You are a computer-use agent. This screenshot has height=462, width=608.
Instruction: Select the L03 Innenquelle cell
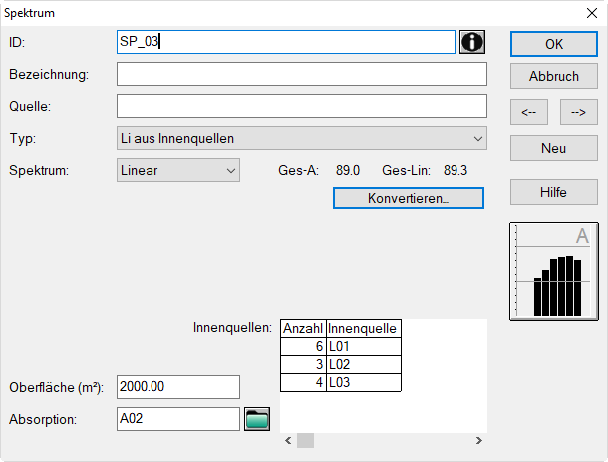364,382
